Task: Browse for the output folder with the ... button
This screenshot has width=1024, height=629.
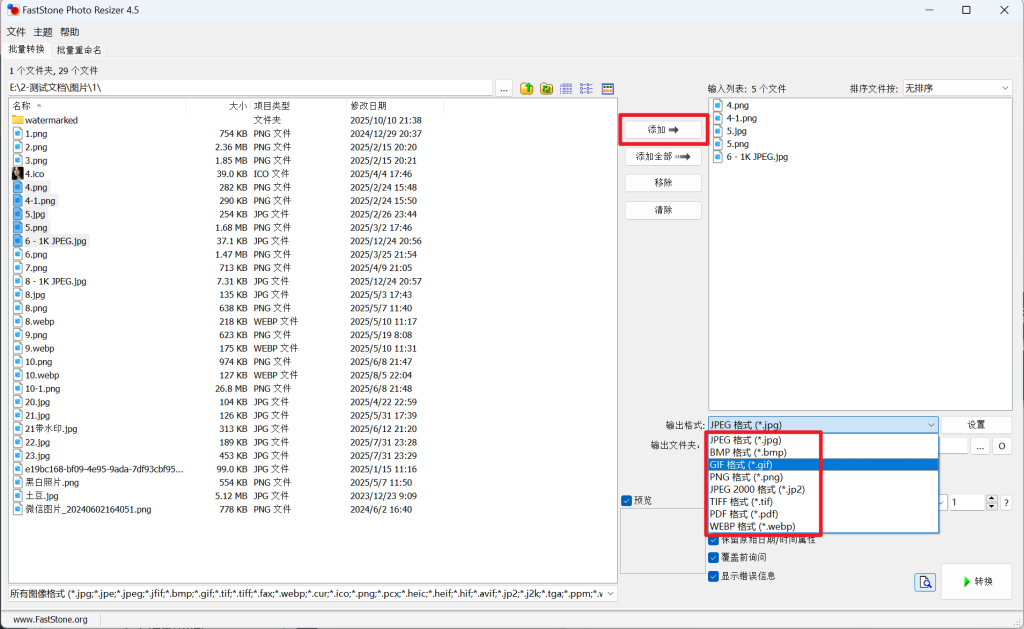Action: (980, 446)
